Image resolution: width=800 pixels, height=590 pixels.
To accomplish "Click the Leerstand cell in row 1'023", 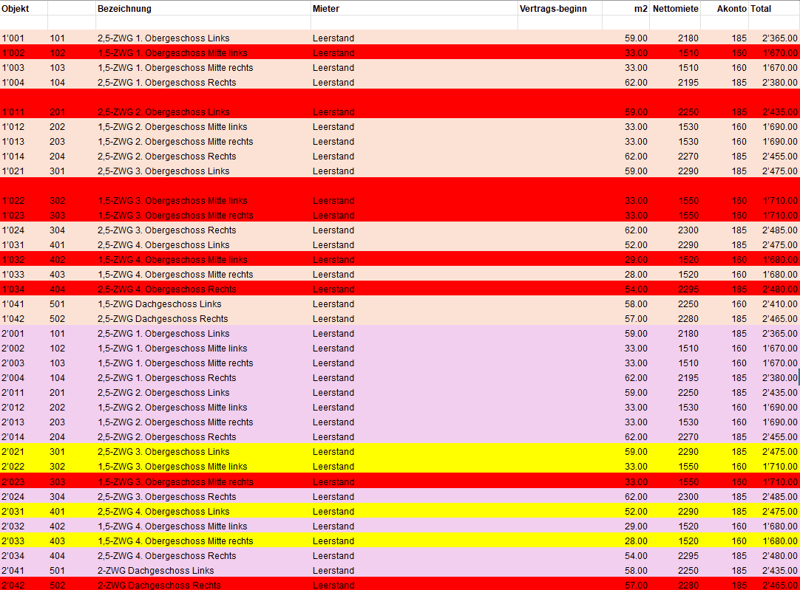I will [x=333, y=216].
